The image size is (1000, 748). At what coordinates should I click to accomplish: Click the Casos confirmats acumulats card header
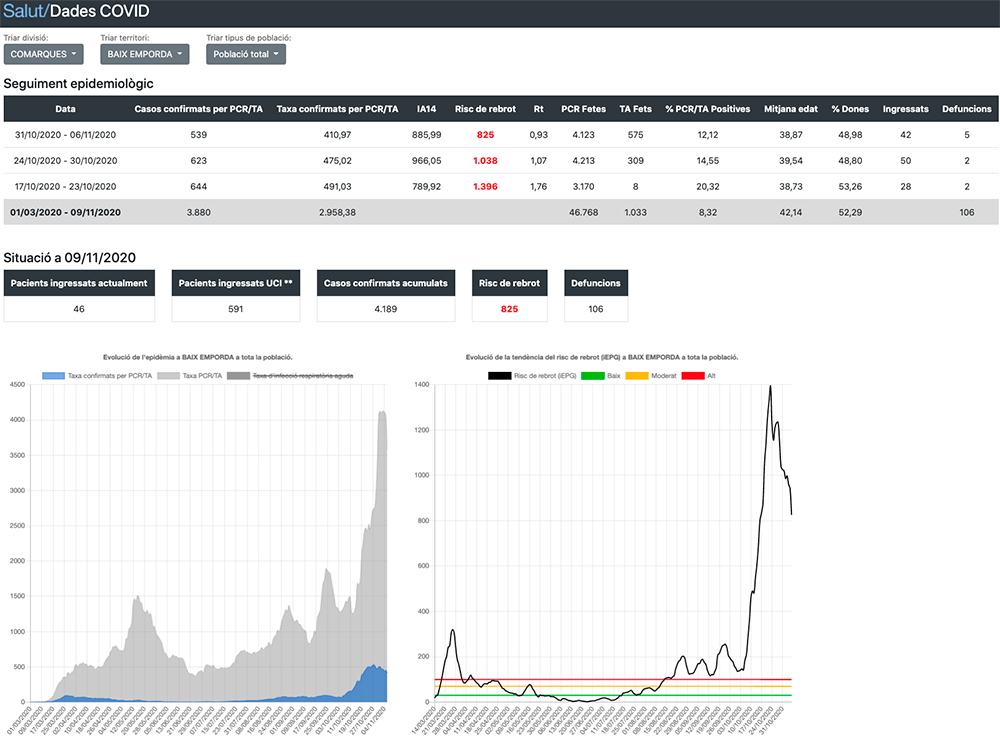point(386,283)
